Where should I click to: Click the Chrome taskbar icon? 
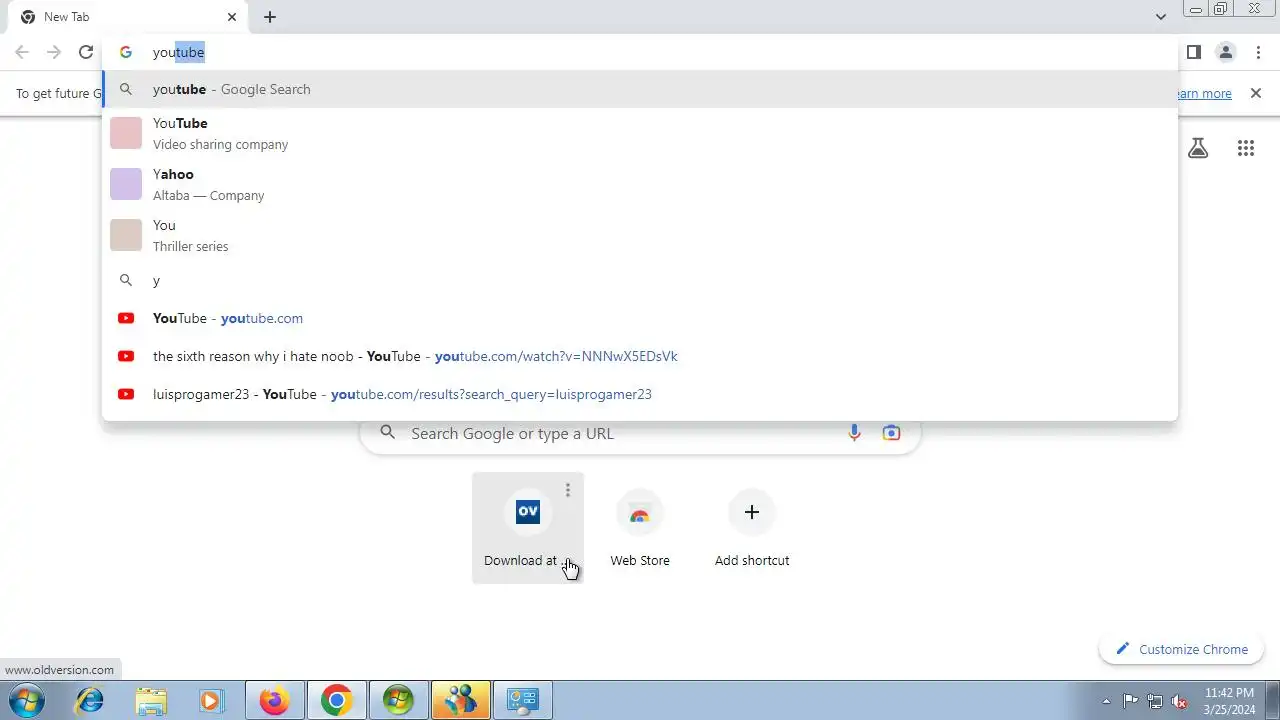336,700
